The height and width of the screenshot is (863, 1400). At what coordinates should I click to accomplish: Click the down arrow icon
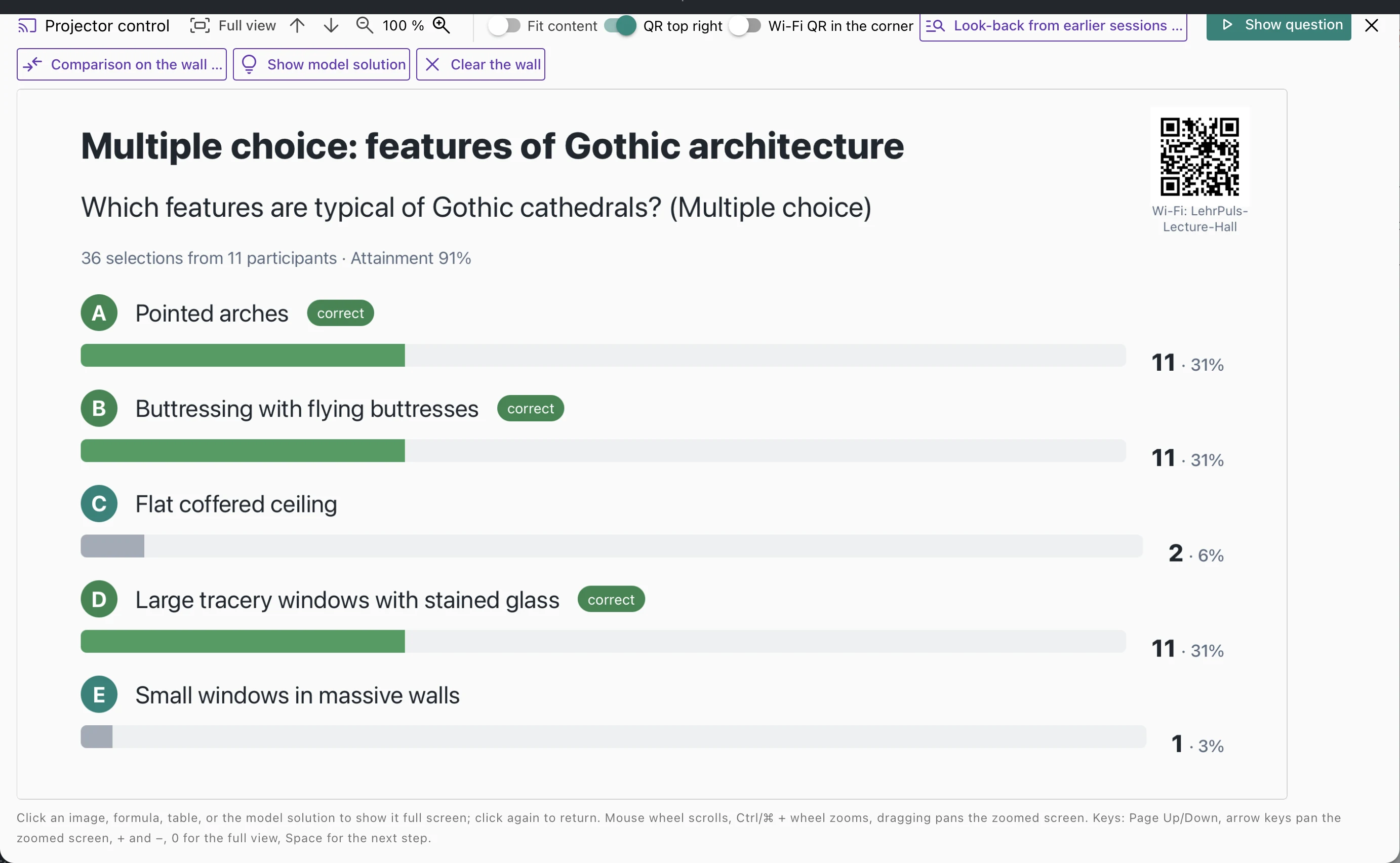point(331,26)
